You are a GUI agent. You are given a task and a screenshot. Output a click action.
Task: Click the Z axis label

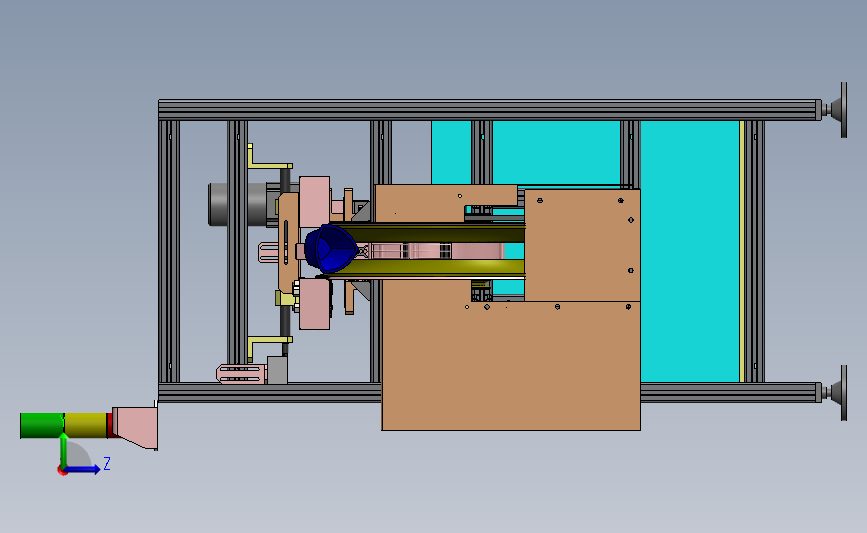[x=107, y=463]
